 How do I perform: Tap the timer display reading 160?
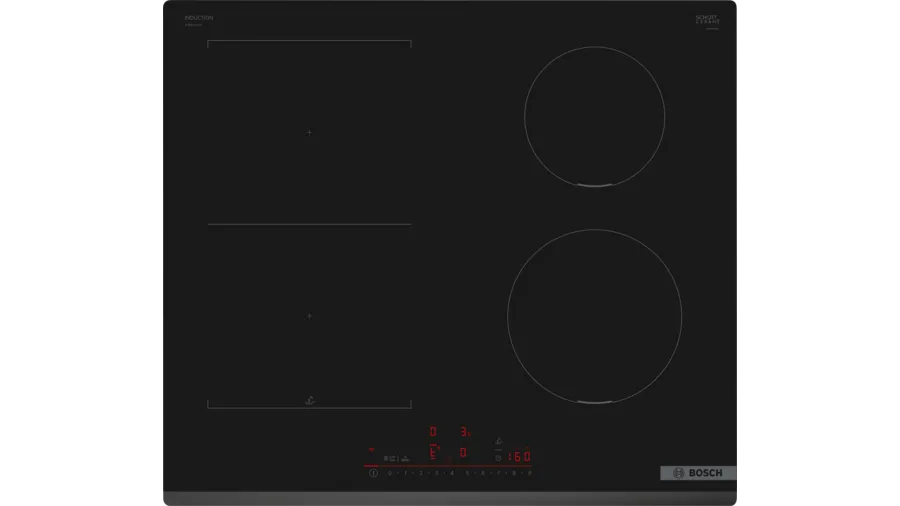(x=519, y=457)
